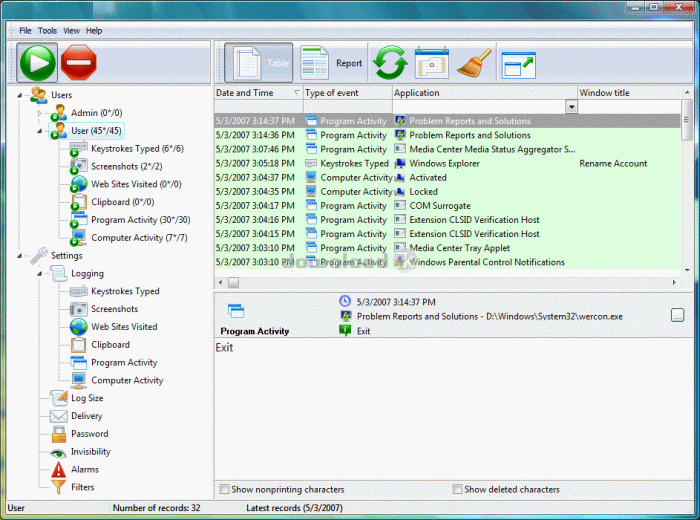Open the Report view
The height and width of the screenshot is (520, 700).
pos(332,63)
